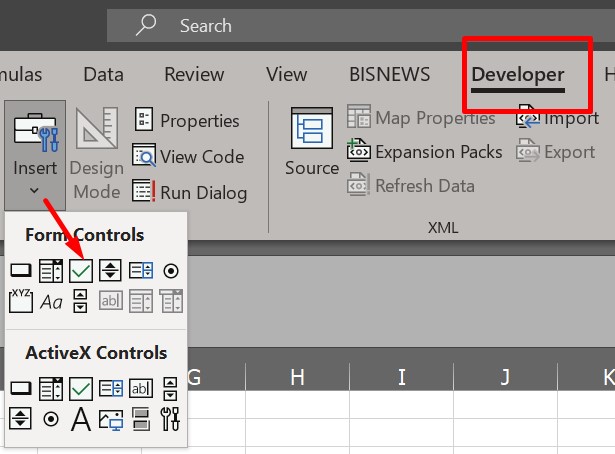Viewport: 615px width, 454px height.
Task: Choose the ActiveX combo box control
Action: coord(51,388)
